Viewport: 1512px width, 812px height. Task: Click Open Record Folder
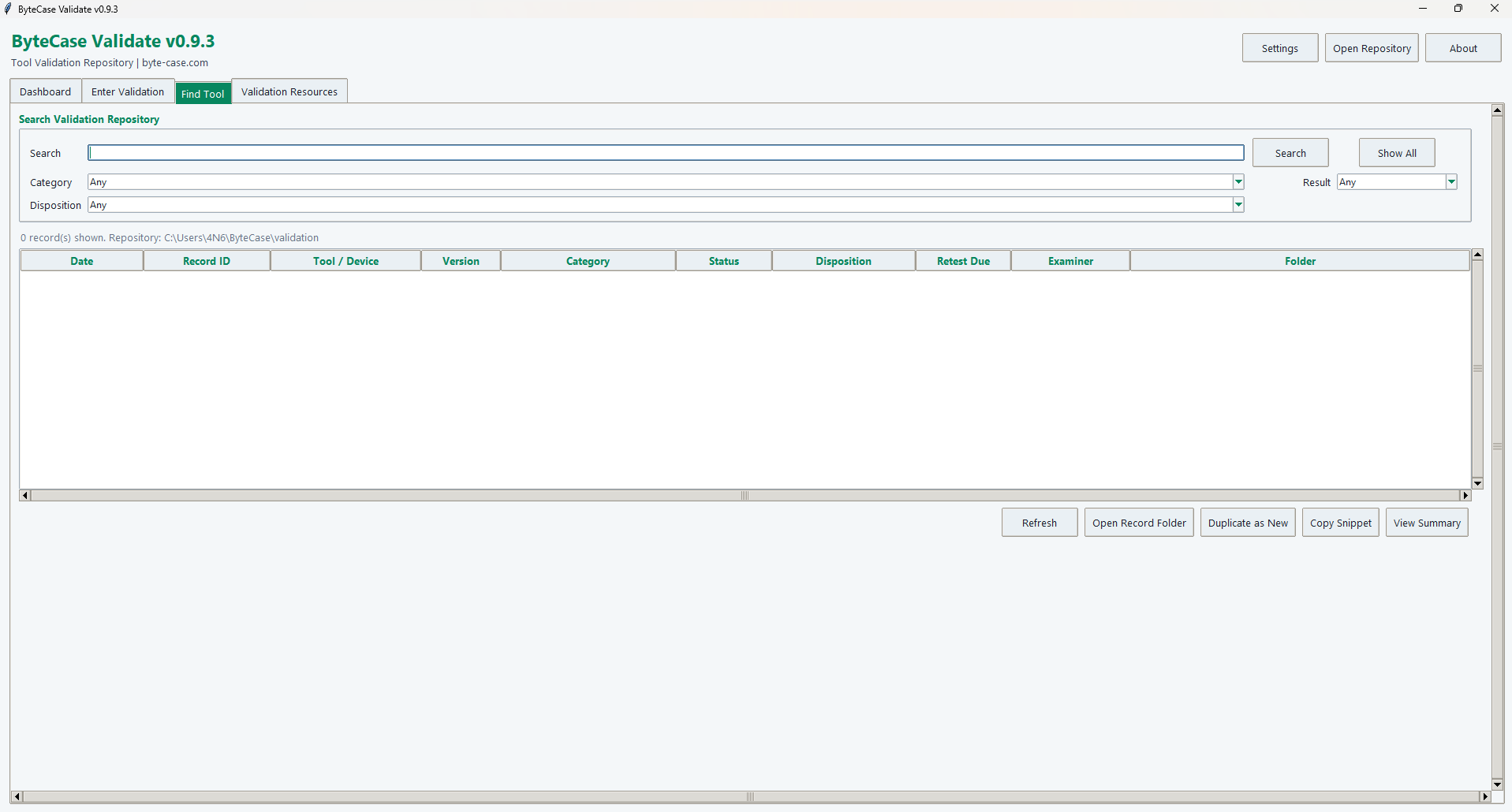click(1139, 523)
